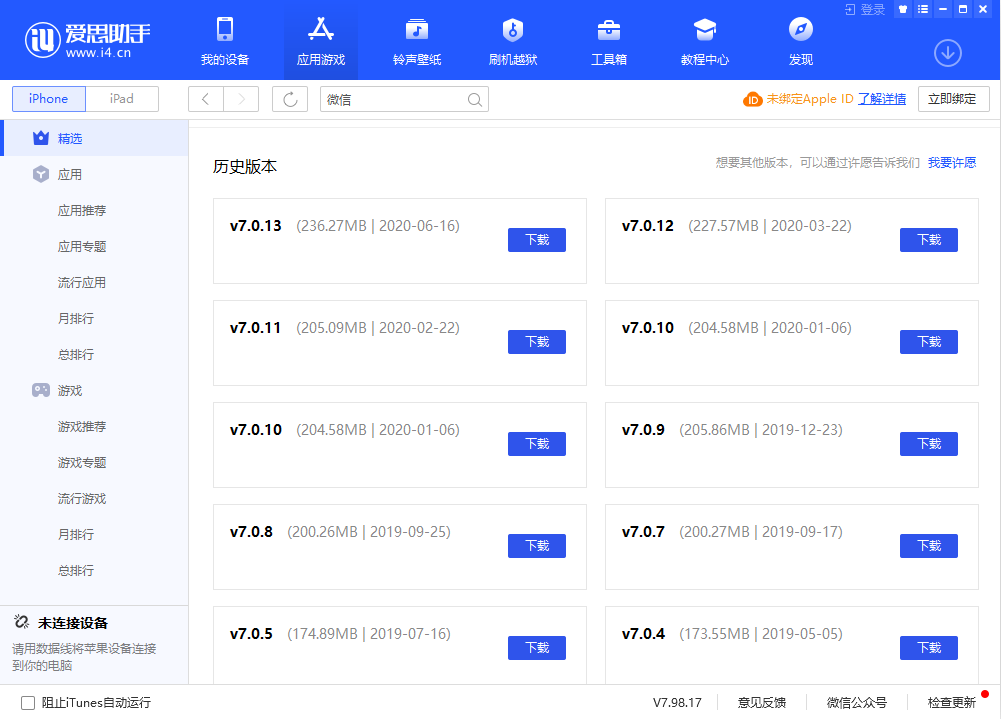The image size is (1001, 719).
Task: Download version v7.0.9
Action: click(929, 444)
